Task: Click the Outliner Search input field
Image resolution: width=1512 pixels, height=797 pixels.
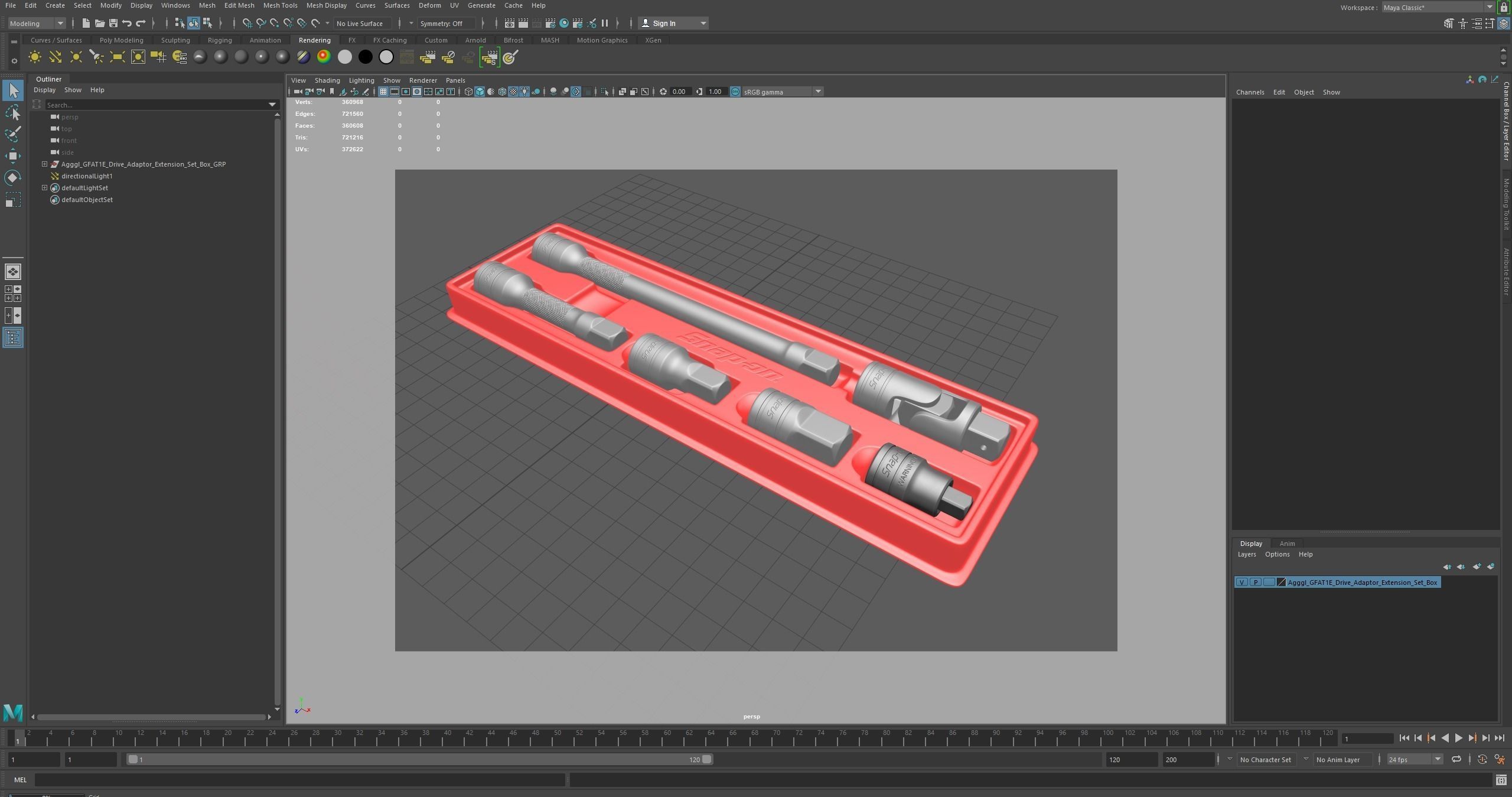Action: [156, 105]
